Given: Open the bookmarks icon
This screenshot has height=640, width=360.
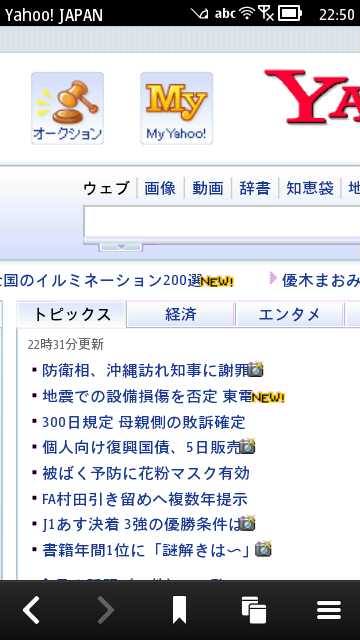Looking at the screenshot, I should tap(179, 610).
